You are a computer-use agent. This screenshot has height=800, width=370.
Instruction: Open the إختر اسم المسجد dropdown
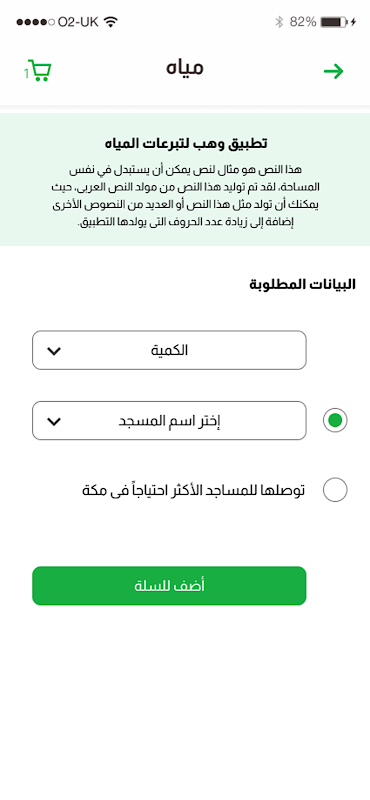tap(169, 420)
